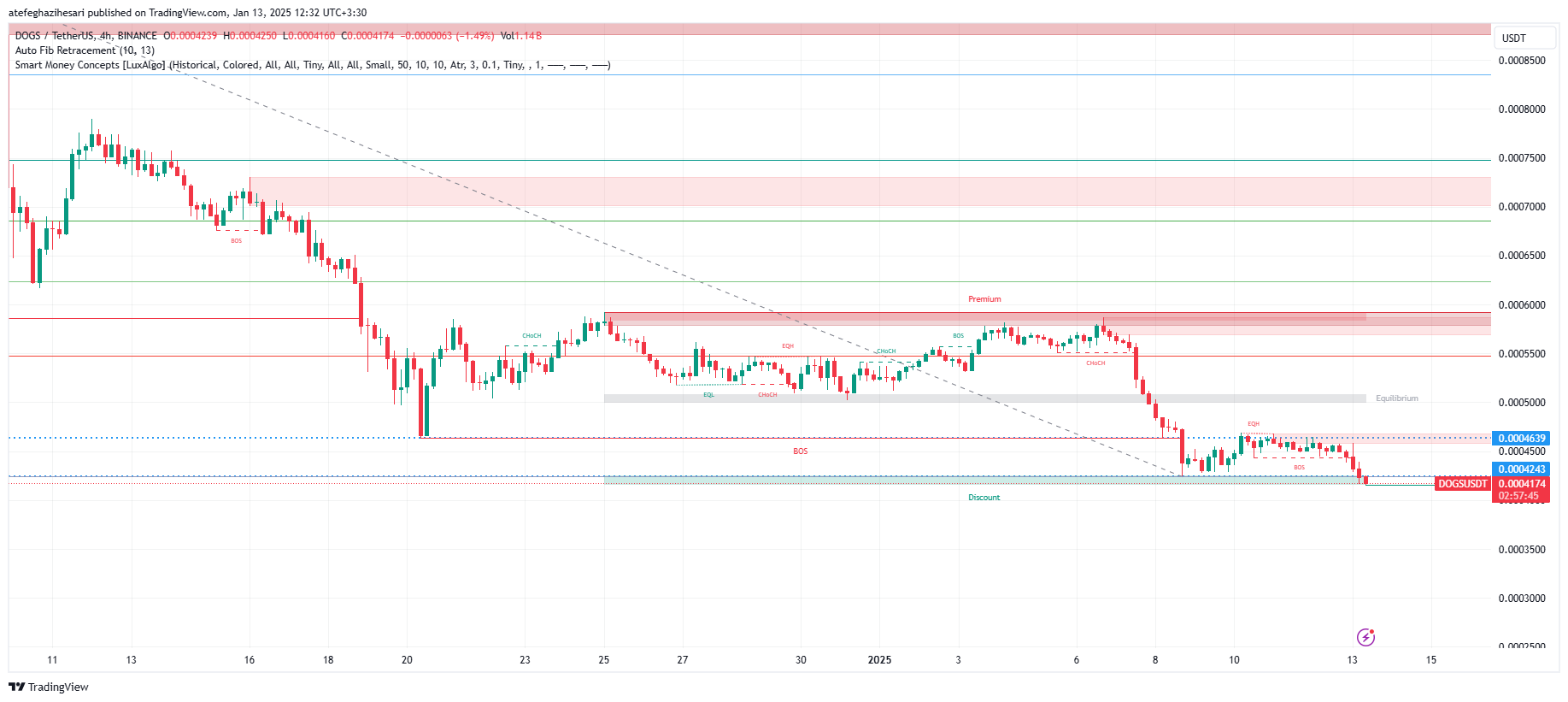The height and width of the screenshot is (702, 1568).
Task: Click the 0.0006500 price axis label
Action: (x=1522, y=256)
